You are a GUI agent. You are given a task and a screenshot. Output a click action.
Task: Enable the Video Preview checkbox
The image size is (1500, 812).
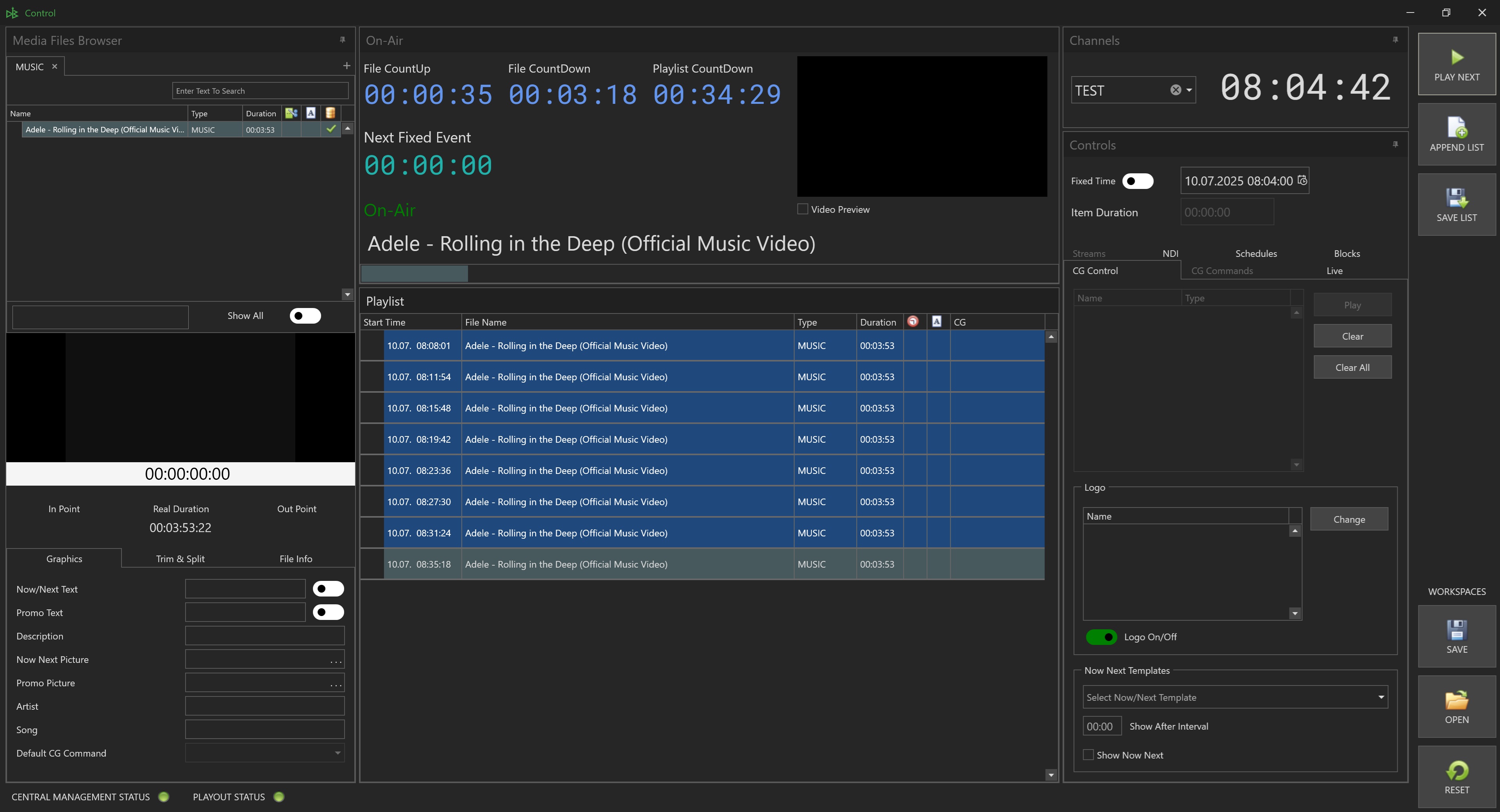(x=802, y=209)
